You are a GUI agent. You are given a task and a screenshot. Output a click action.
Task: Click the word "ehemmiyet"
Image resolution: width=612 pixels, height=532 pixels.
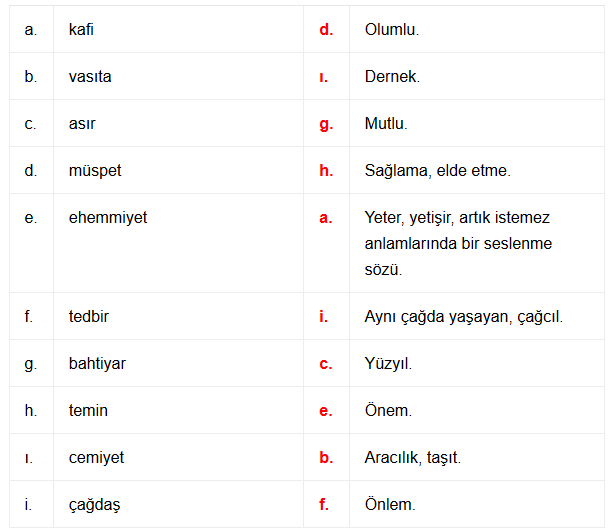click(108, 218)
